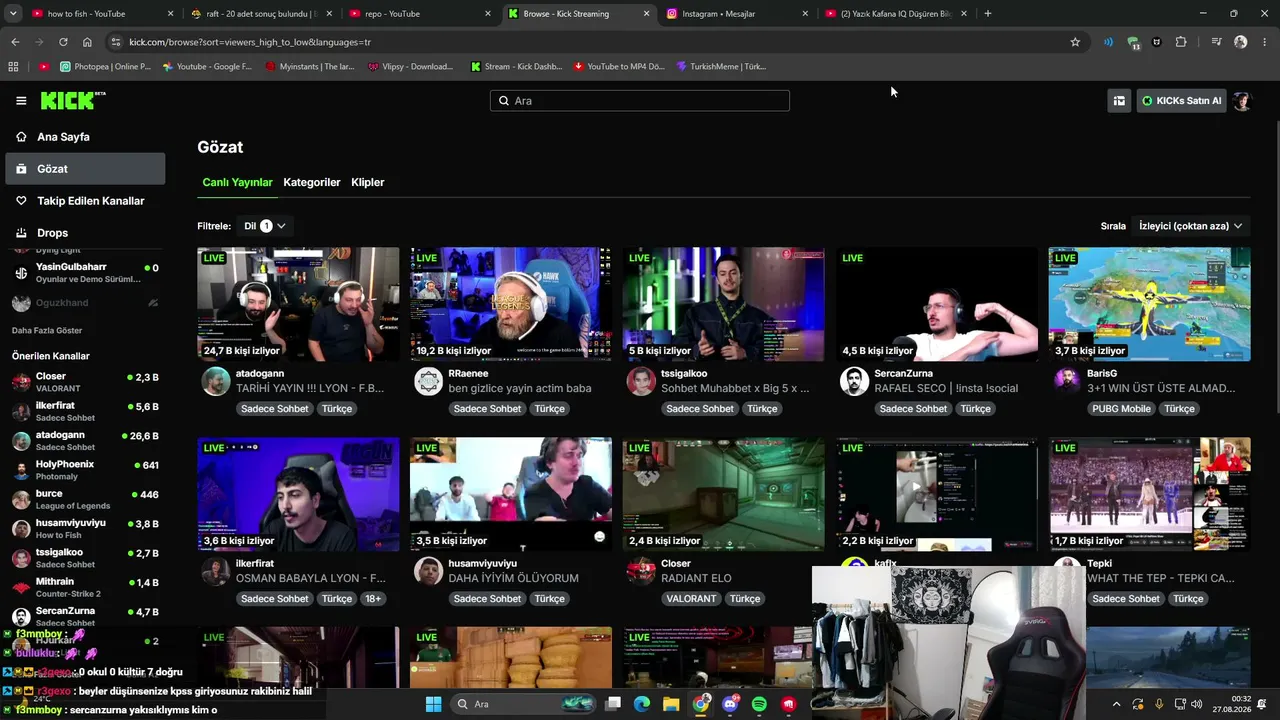The height and width of the screenshot is (720, 1280).
Task: Open the Windows Start menu
Action: (x=433, y=704)
